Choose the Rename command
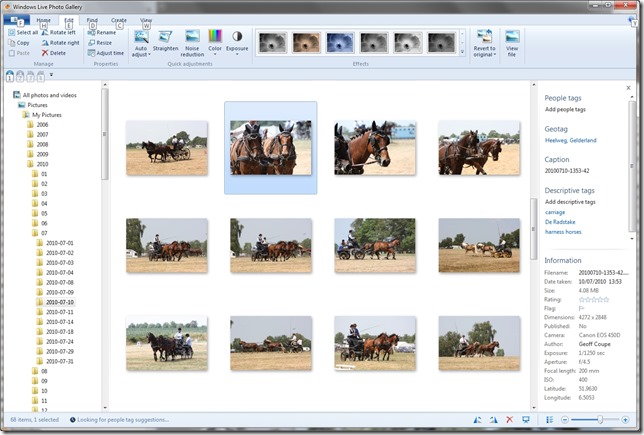Screen dimensions: 644x435 tap(101, 32)
